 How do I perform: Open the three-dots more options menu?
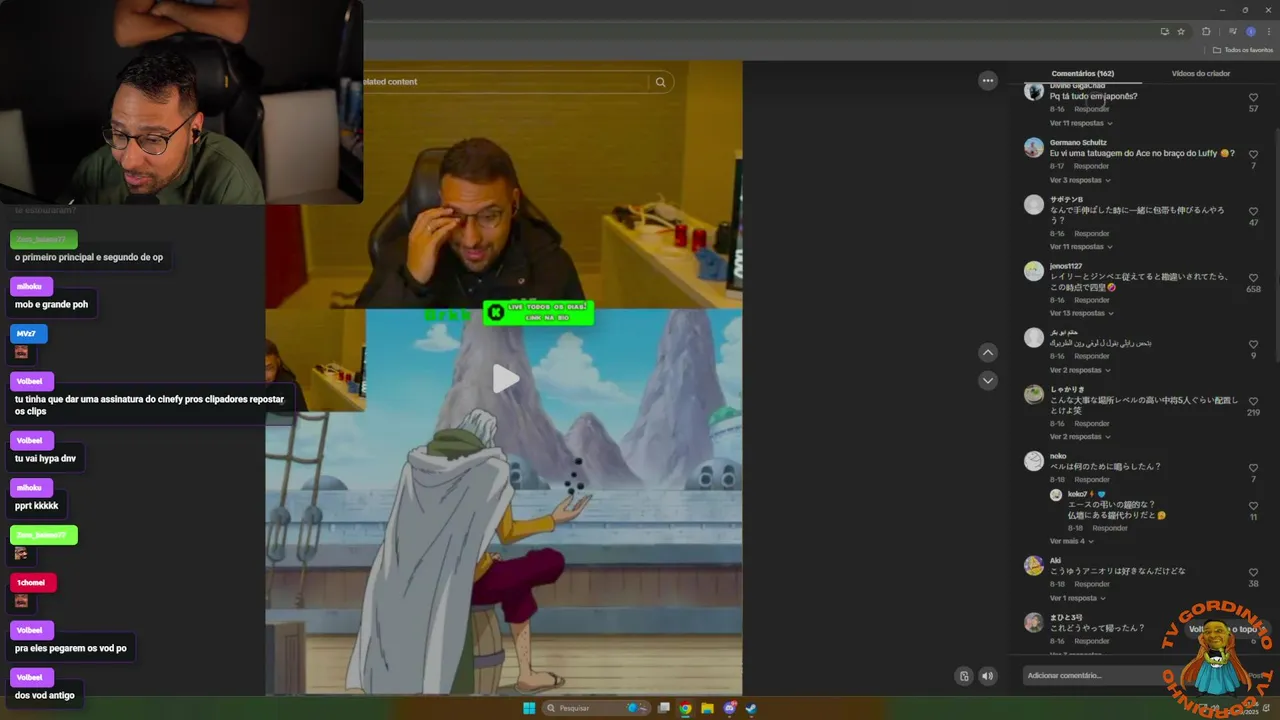click(x=988, y=81)
